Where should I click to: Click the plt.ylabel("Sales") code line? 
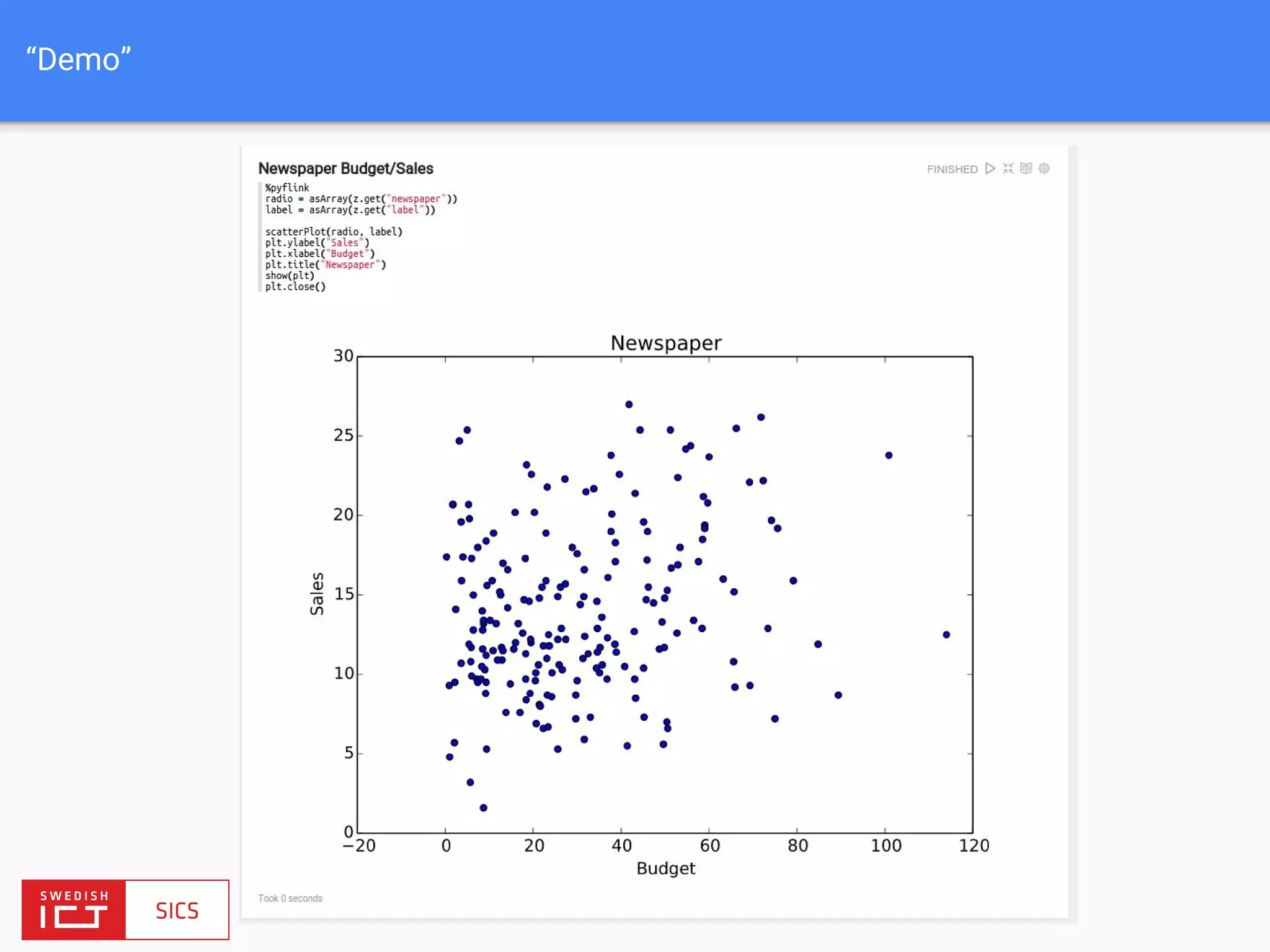[x=317, y=242]
